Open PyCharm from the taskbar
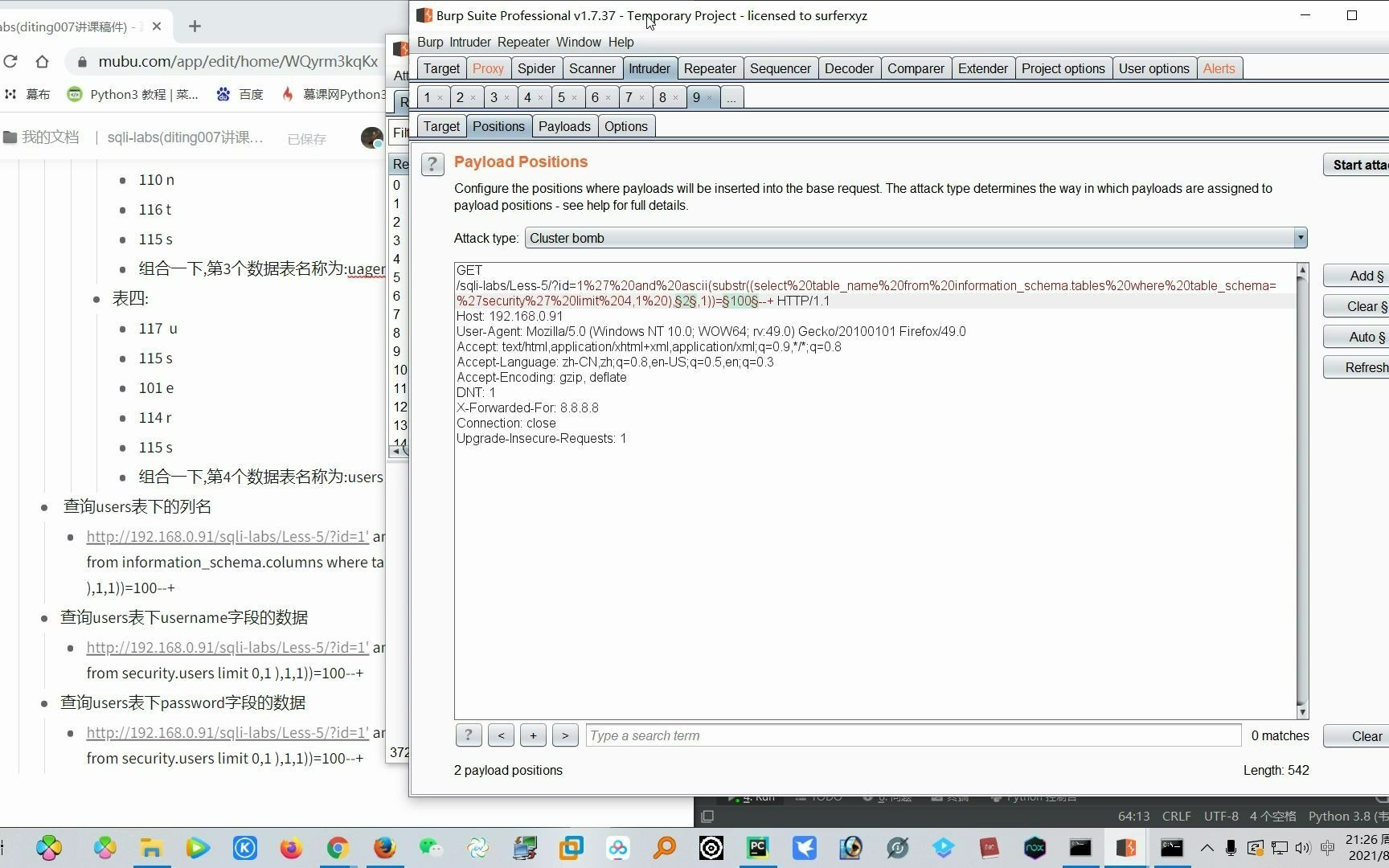The height and width of the screenshot is (868, 1389). pyautogui.click(x=757, y=848)
